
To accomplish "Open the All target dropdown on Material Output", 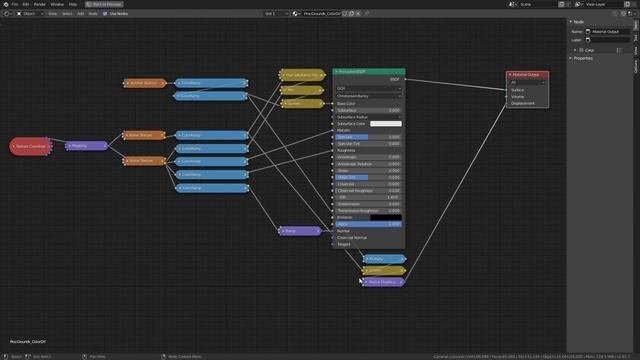I will click(x=527, y=82).
